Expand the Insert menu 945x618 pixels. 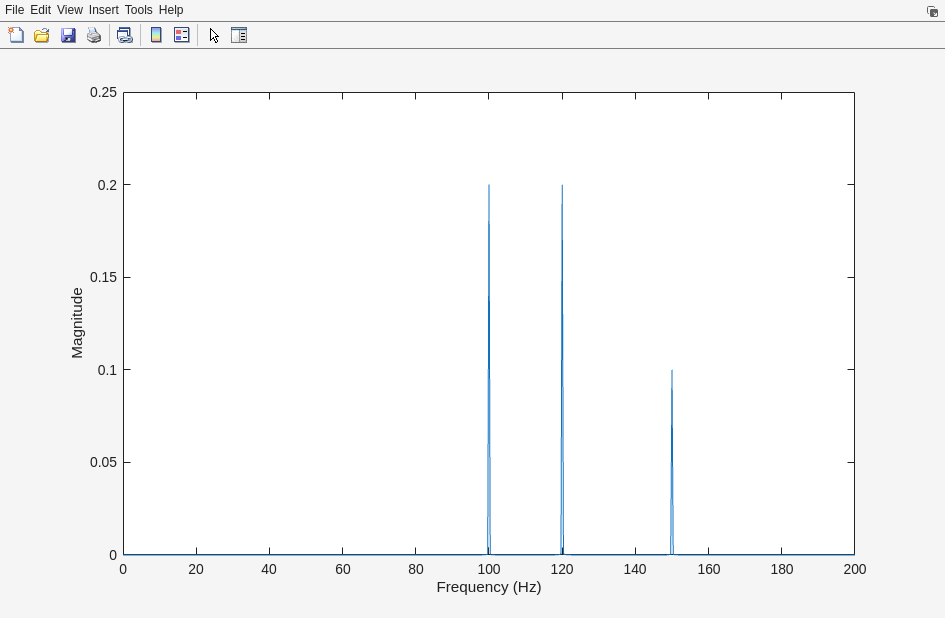[103, 10]
